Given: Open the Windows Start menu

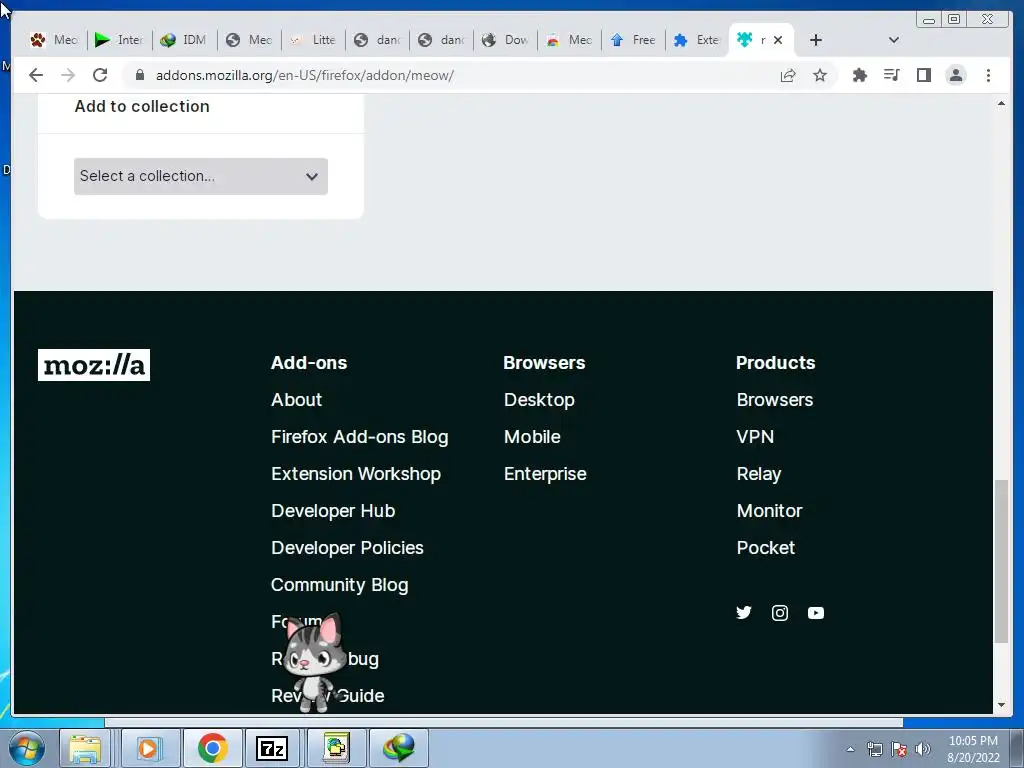Looking at the screenshot, I should pyautogui.click(x=27, y=748).
